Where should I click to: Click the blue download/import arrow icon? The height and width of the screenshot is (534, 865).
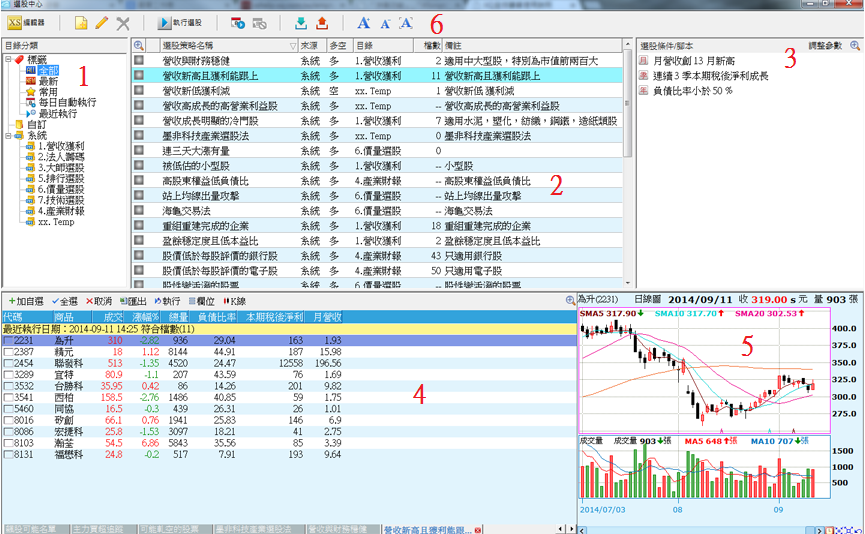click(301, 22)
